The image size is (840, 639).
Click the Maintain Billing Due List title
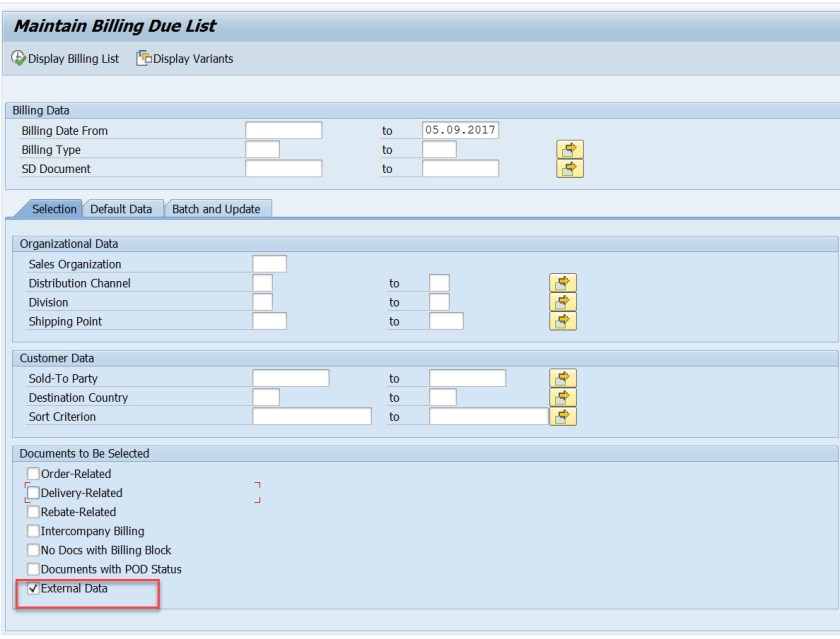[x=115, y=26]
